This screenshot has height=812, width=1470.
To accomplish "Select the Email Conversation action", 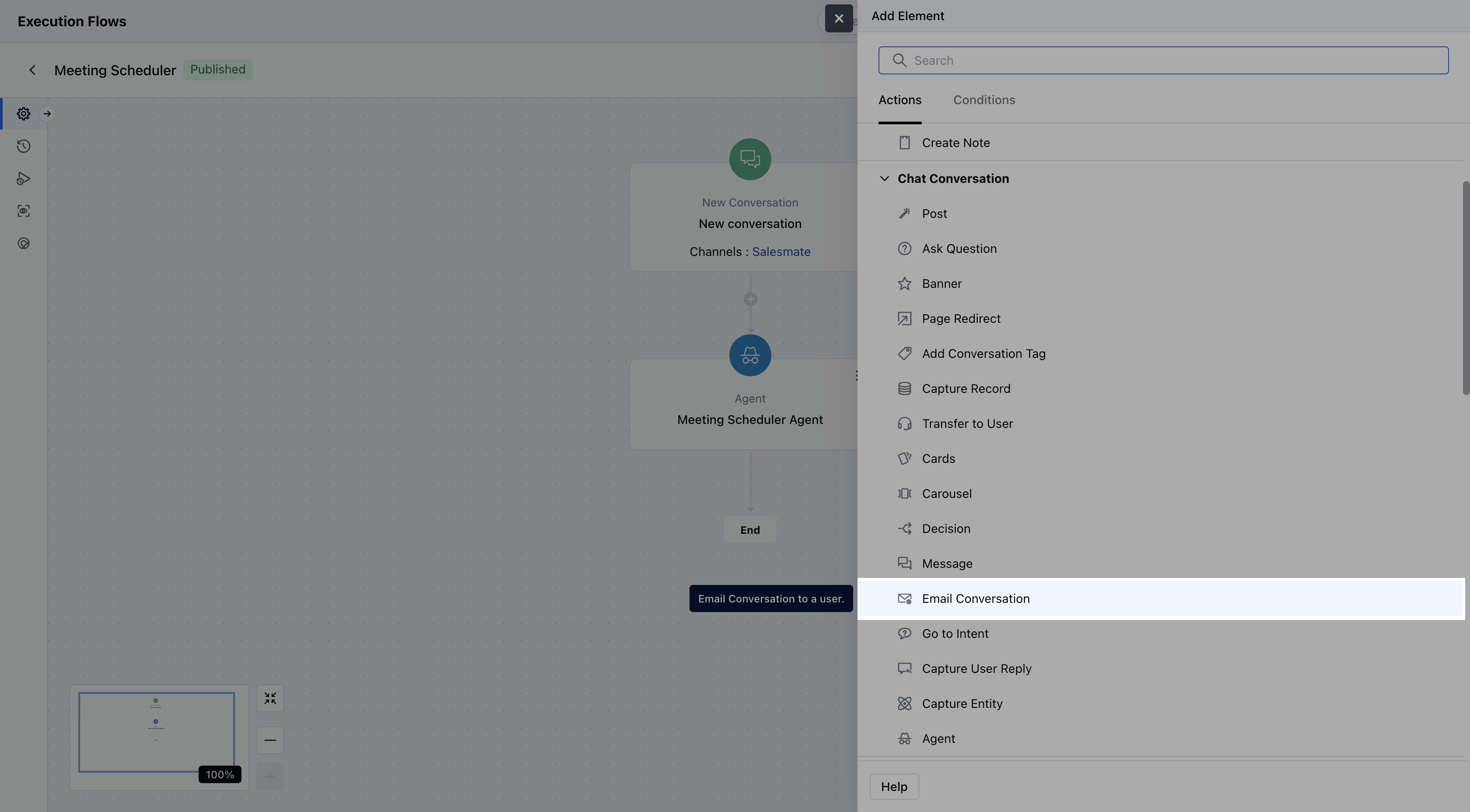I will tap(975, 598).
